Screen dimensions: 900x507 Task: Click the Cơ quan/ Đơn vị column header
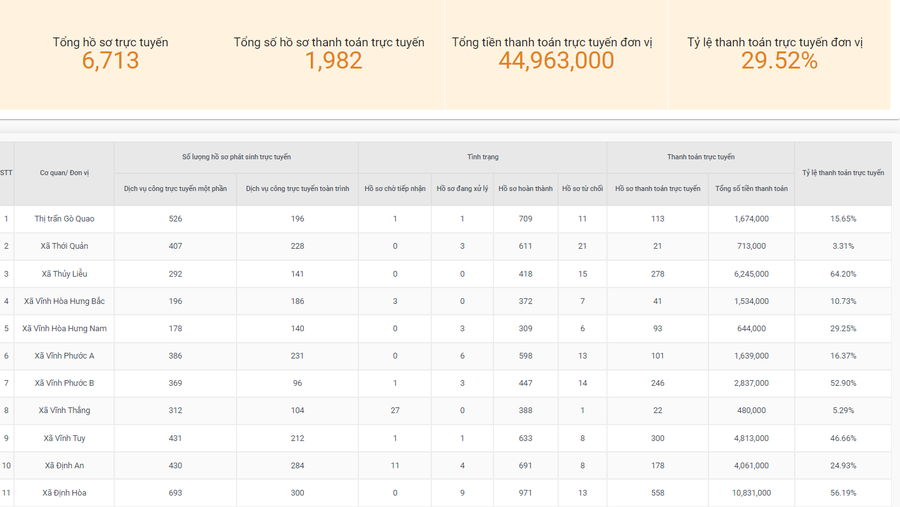point(64,173)
